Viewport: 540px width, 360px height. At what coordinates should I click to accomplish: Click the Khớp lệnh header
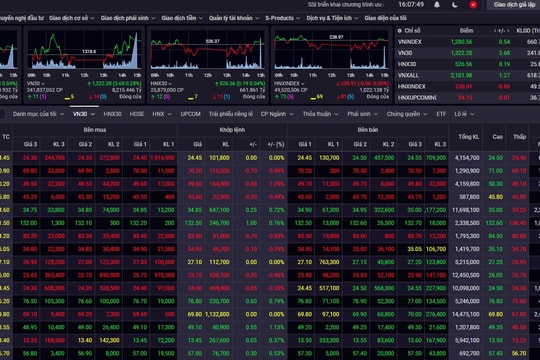(x=232, y=130)
